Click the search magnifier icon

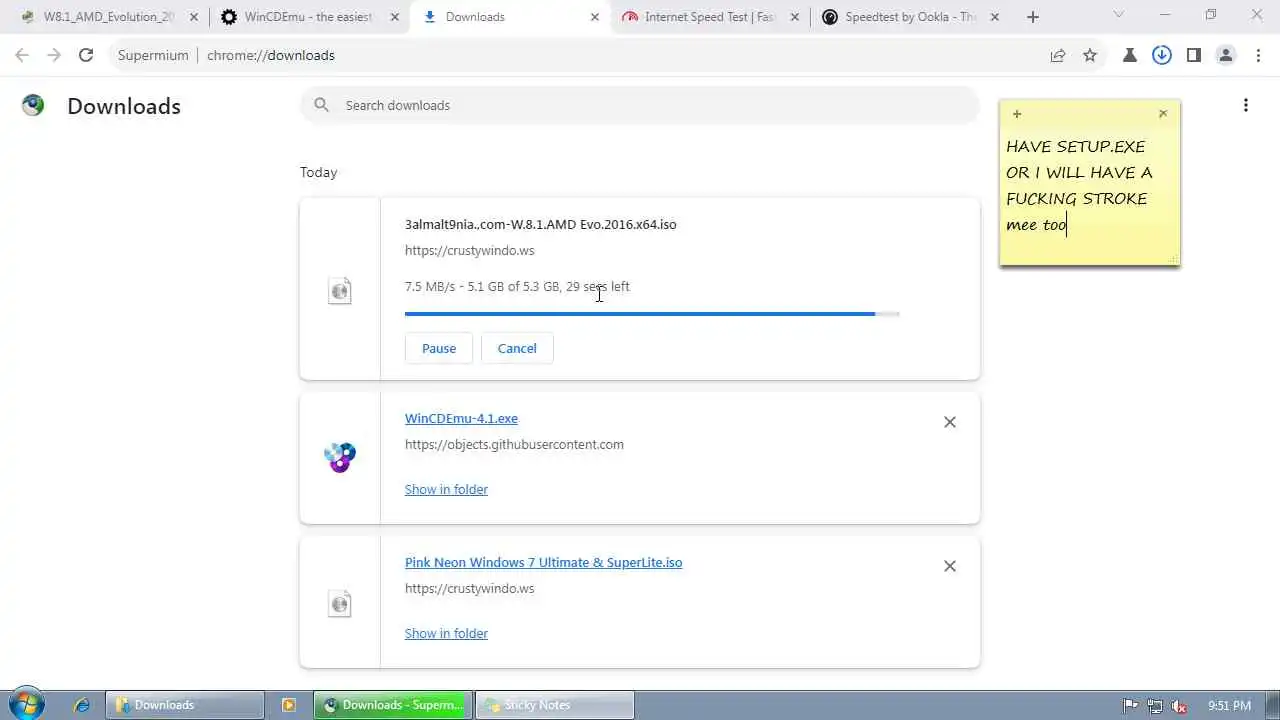(x=321, y=105)
